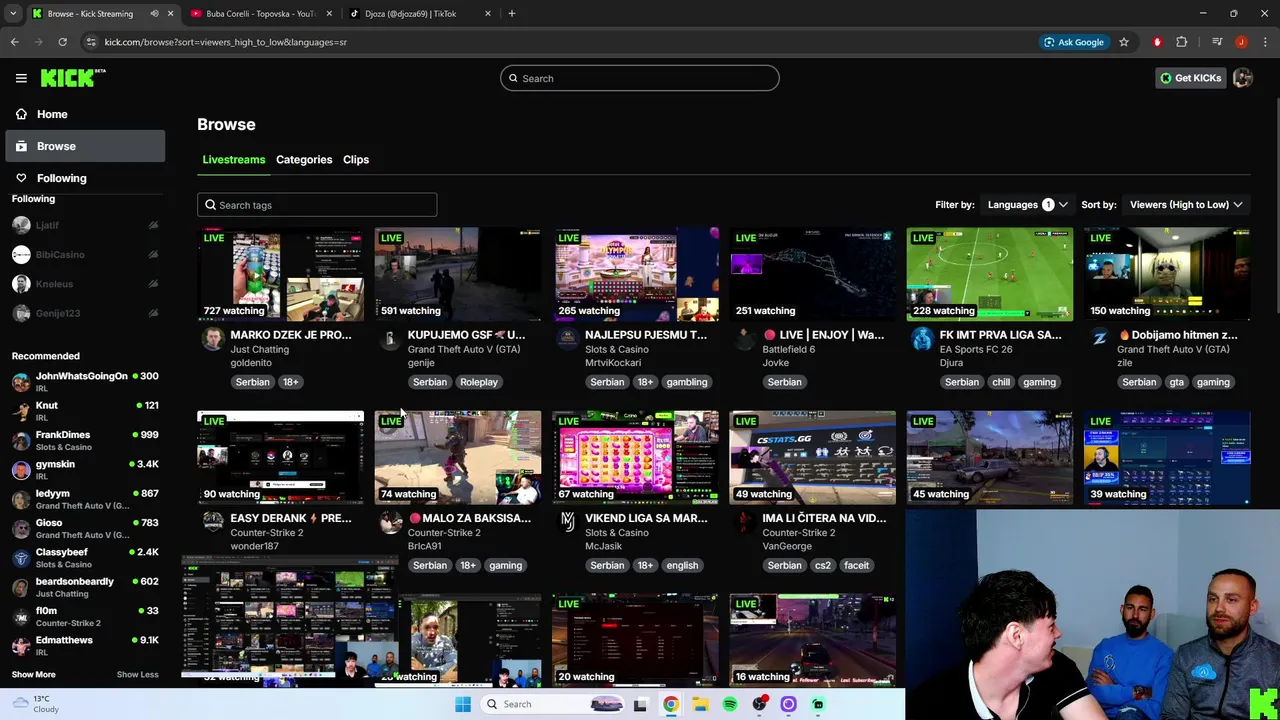Open the Extensions puzzle icon
The image size is (1280, 720).
coord(1182,42)
